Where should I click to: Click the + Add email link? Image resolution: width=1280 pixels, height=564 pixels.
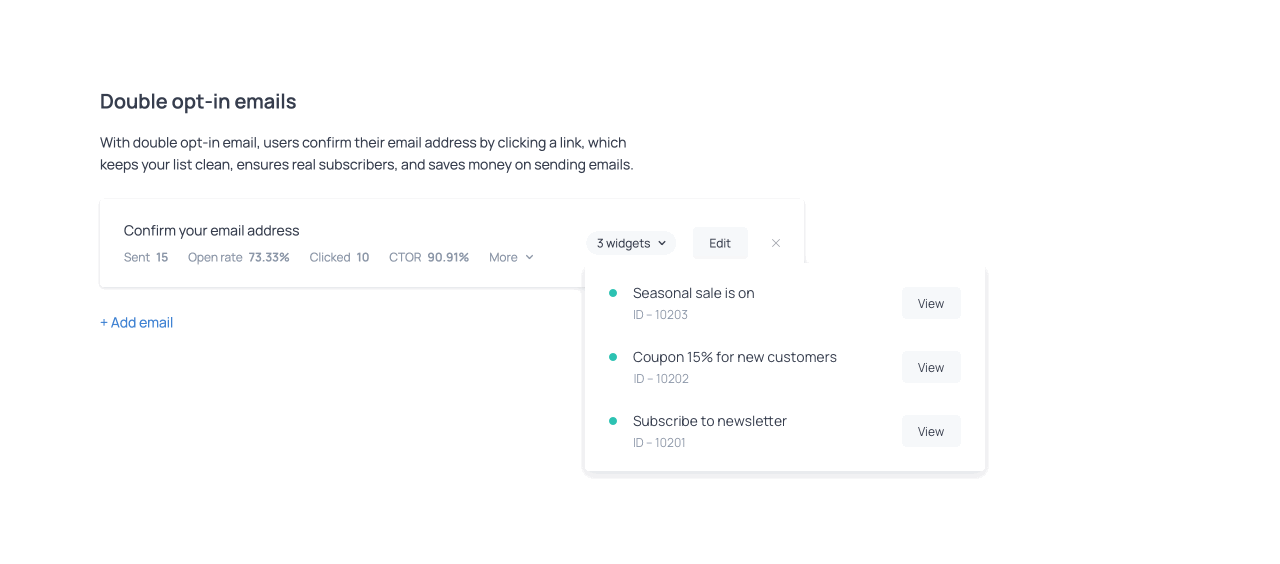[x=137, y=322]
